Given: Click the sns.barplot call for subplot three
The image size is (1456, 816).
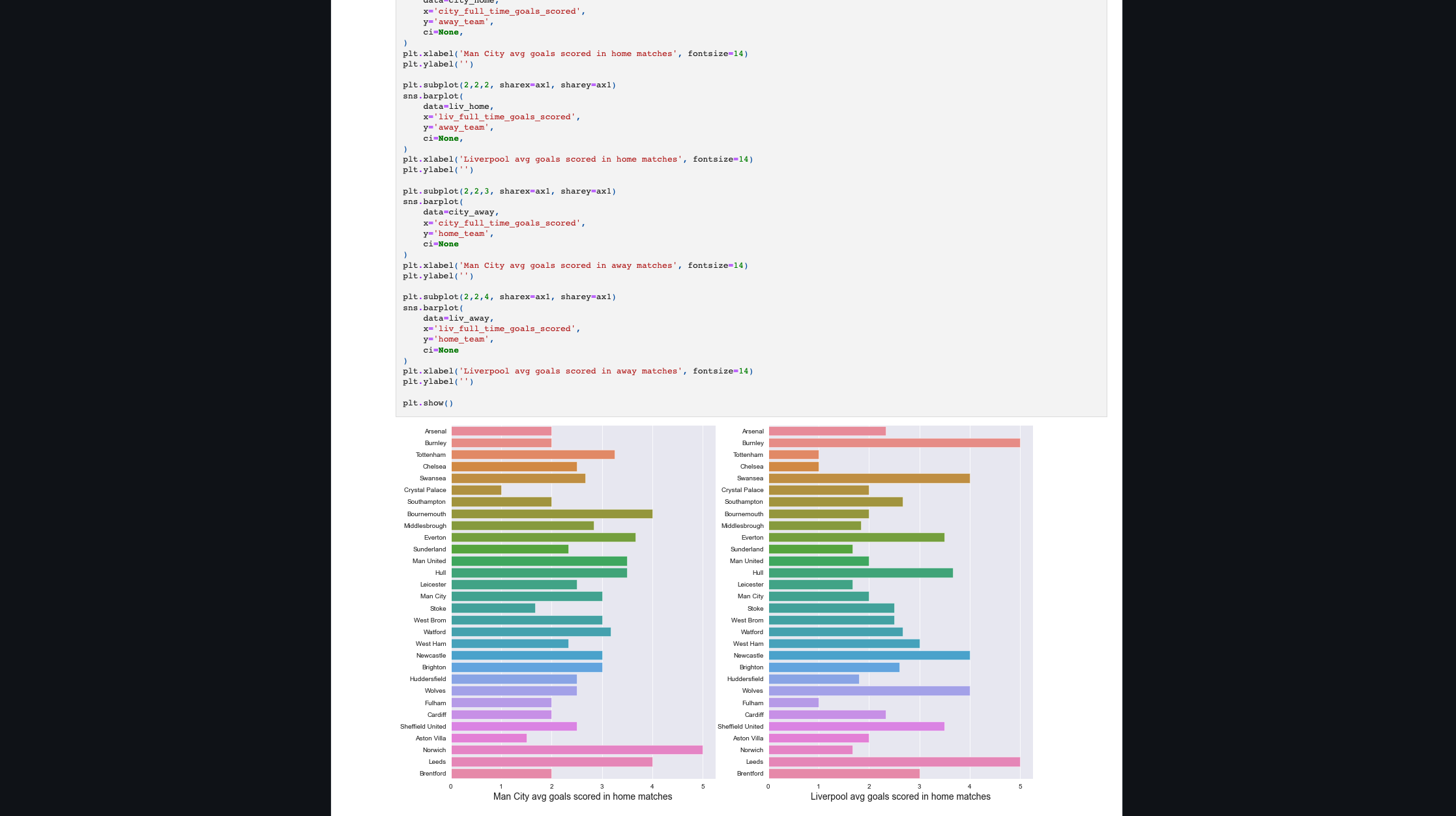Looking at the screenshot, I should pos(430,201).
